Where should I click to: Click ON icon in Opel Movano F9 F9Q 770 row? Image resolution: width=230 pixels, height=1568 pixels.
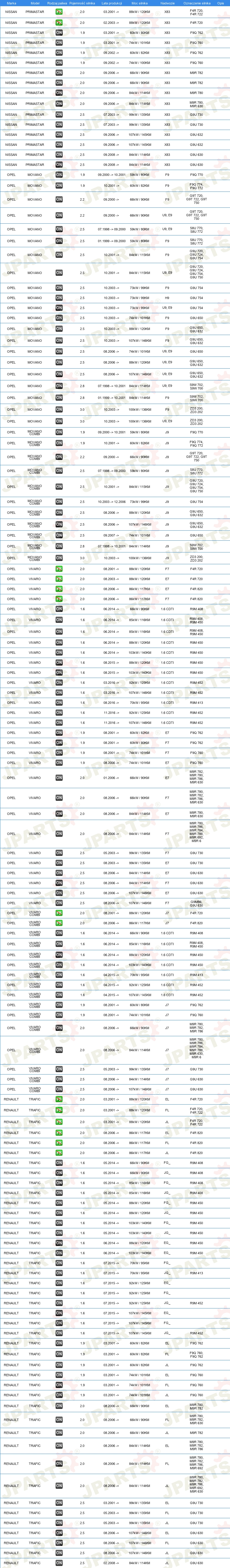(59, 175)
